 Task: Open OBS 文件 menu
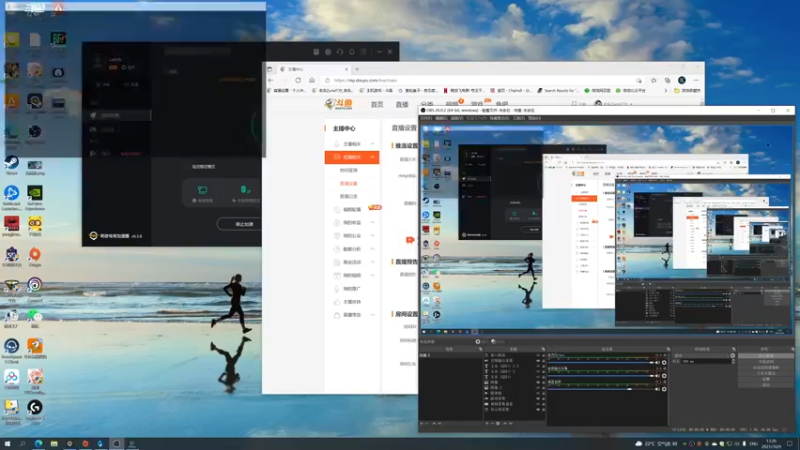(426, 118)
